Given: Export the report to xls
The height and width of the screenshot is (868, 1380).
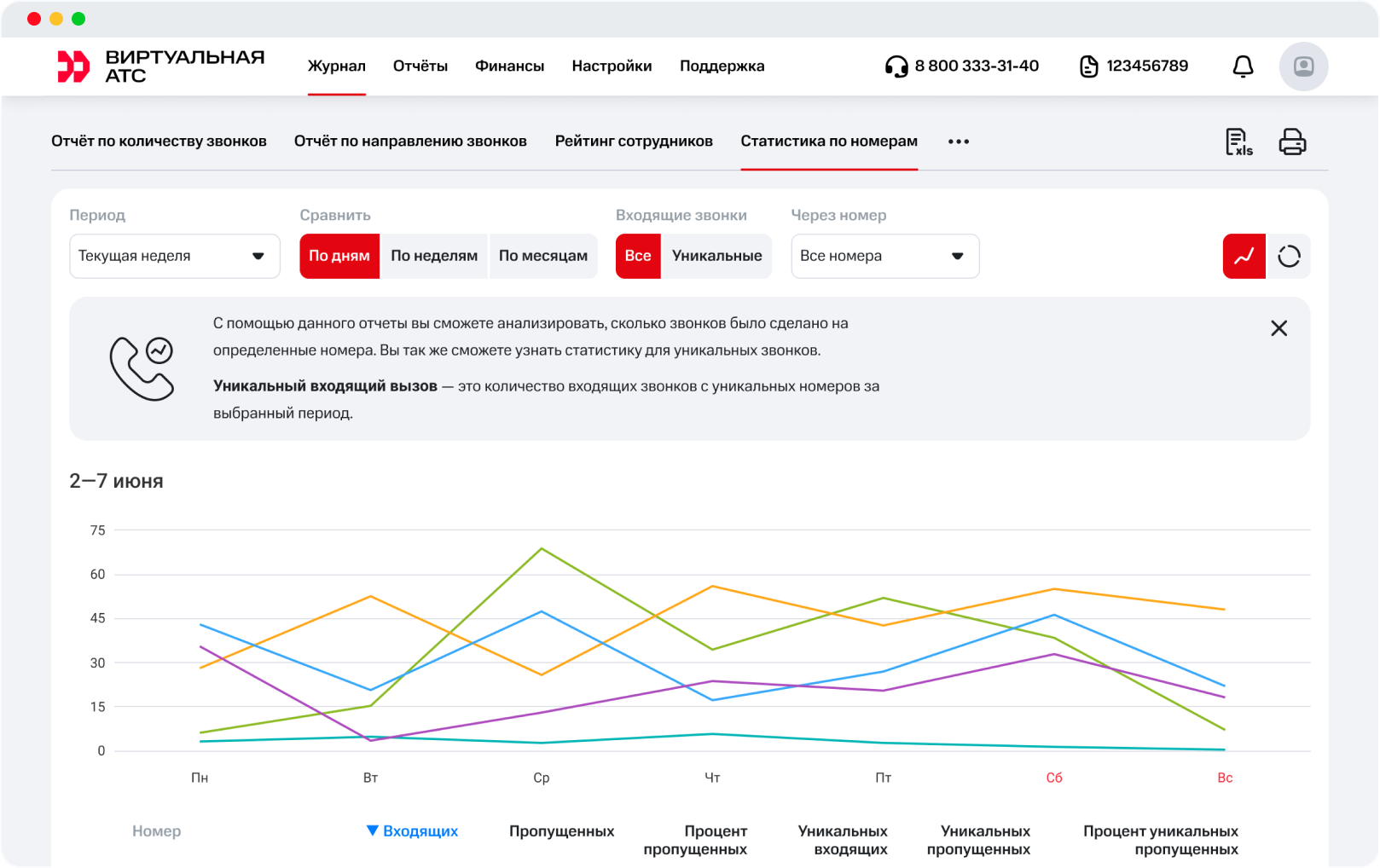Looking at the screenshot, I should [x=1239, y=142].
